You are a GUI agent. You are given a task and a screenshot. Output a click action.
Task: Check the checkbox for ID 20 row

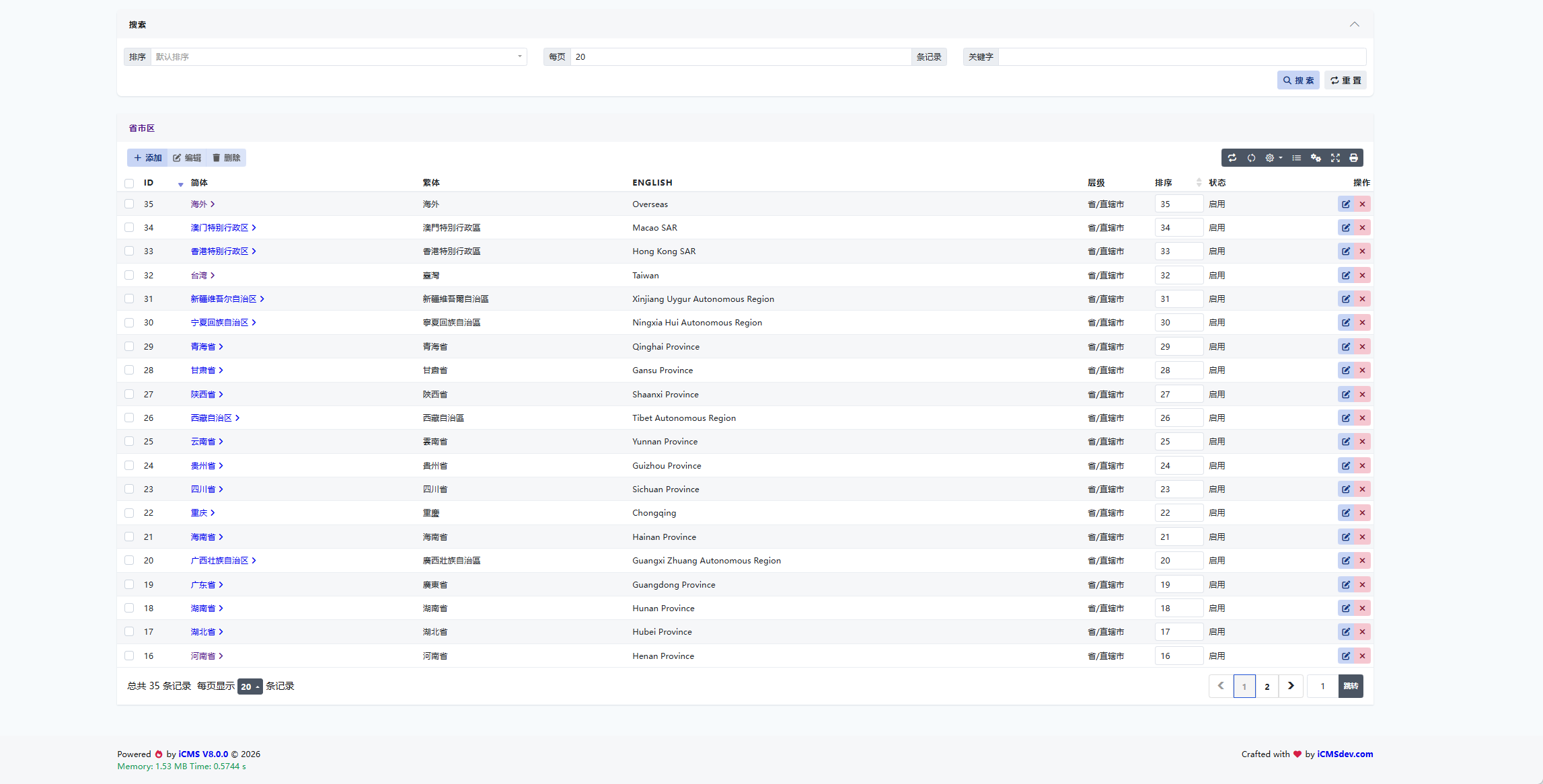click(x=129, y=561)
